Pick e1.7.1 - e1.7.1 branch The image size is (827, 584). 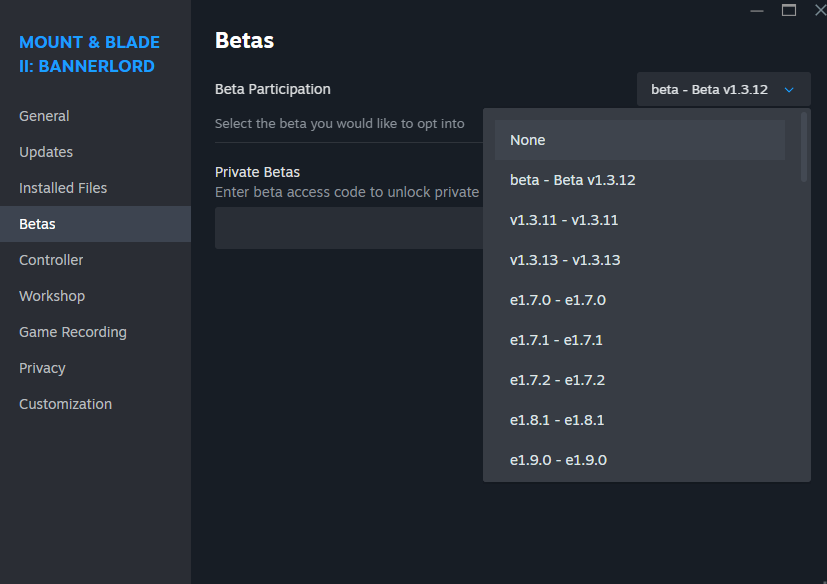pos(639,340)
